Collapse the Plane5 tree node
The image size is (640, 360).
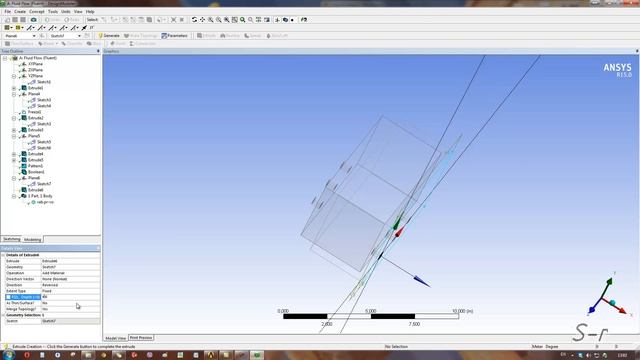(14, 136)
